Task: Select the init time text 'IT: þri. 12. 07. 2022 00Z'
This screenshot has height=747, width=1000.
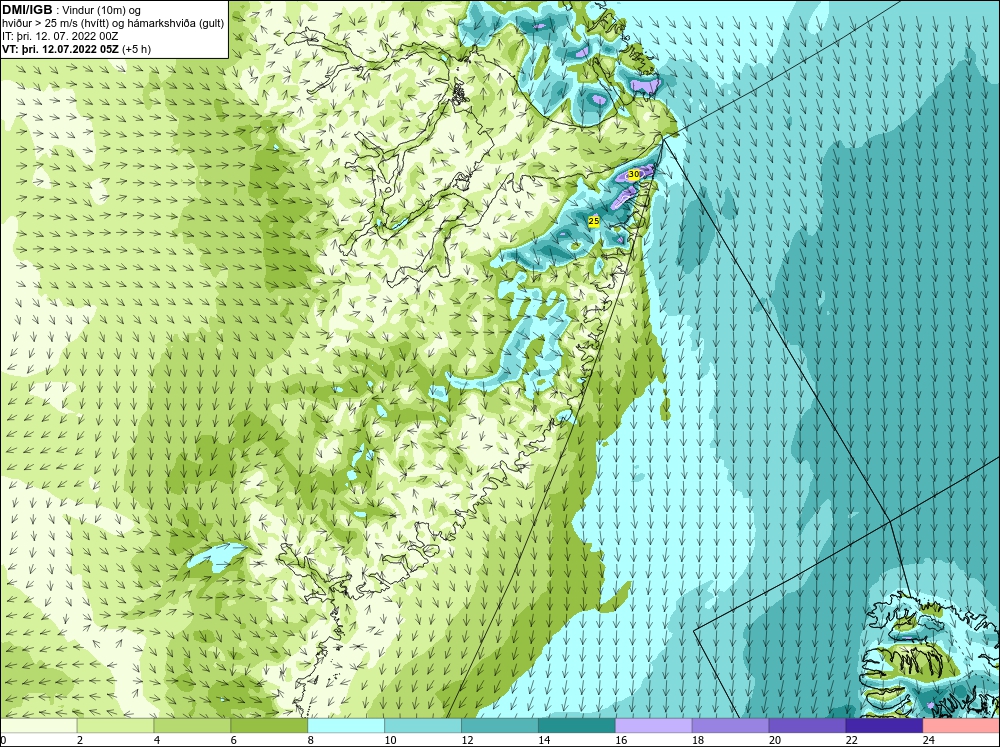Action: [x=60, y=36]
